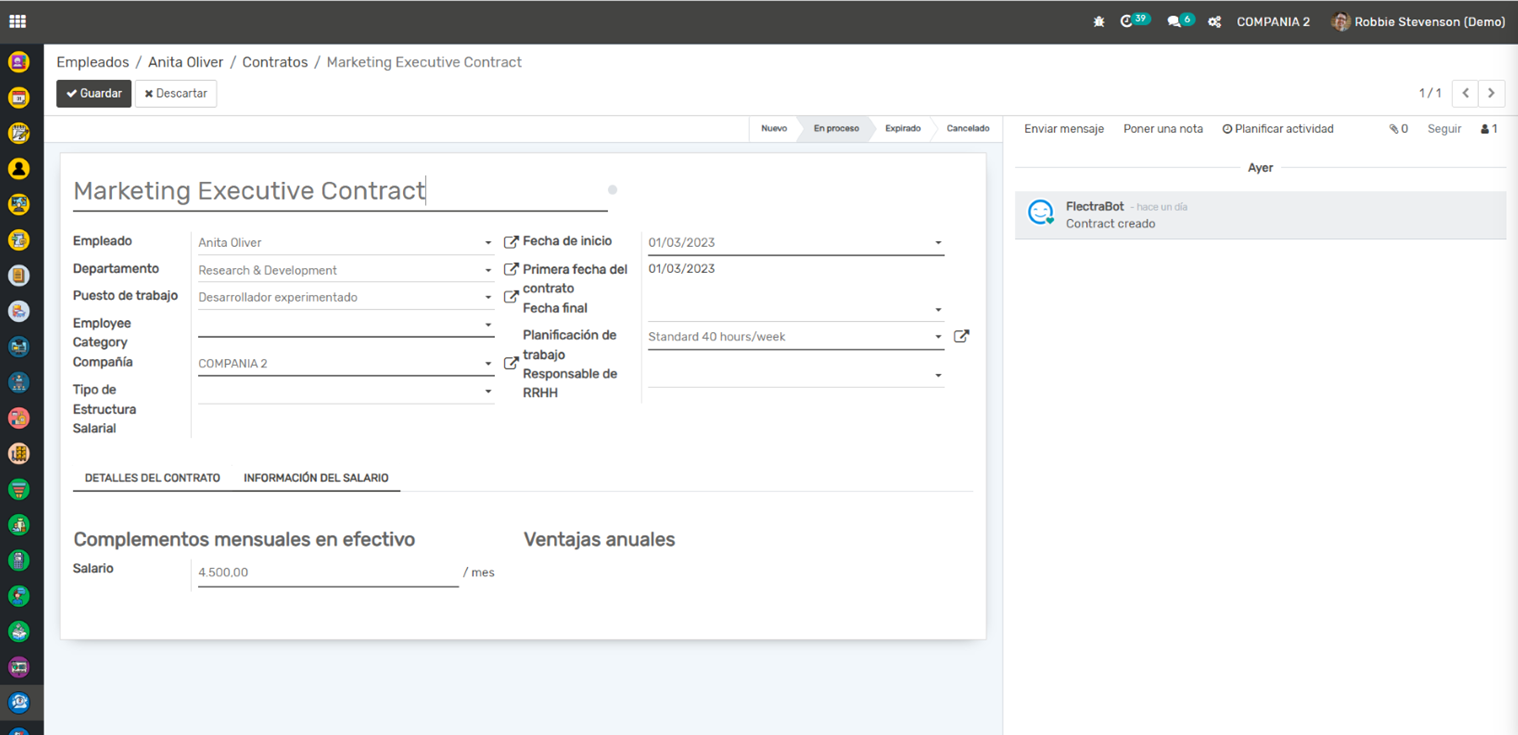Open the Responsable de RRHH dropdown
This screenshot has height=735, width=1518.
pyautogui.click(x=938, y=376)
